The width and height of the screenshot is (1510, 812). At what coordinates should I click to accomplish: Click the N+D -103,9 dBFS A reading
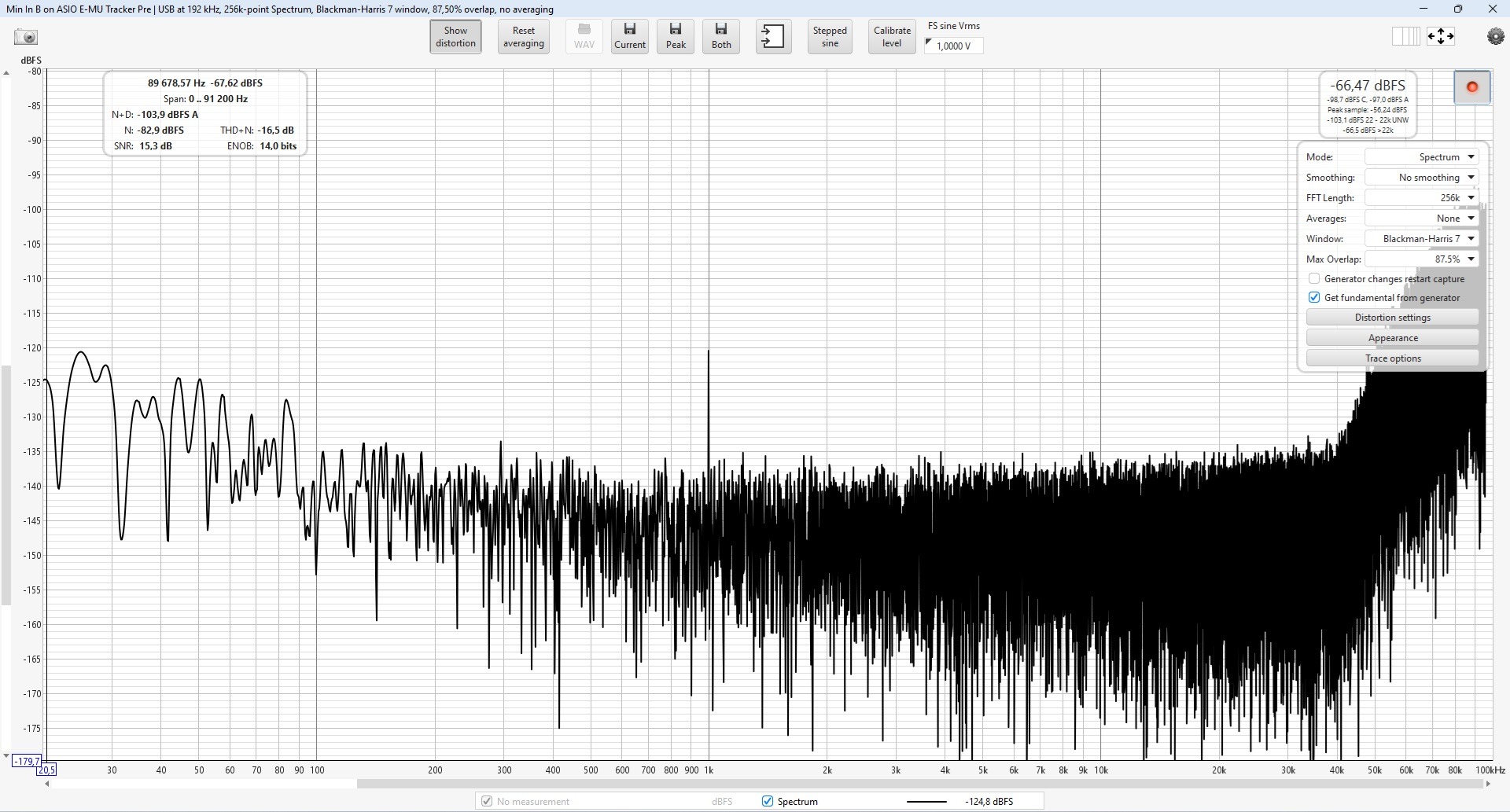pos(155,115)
